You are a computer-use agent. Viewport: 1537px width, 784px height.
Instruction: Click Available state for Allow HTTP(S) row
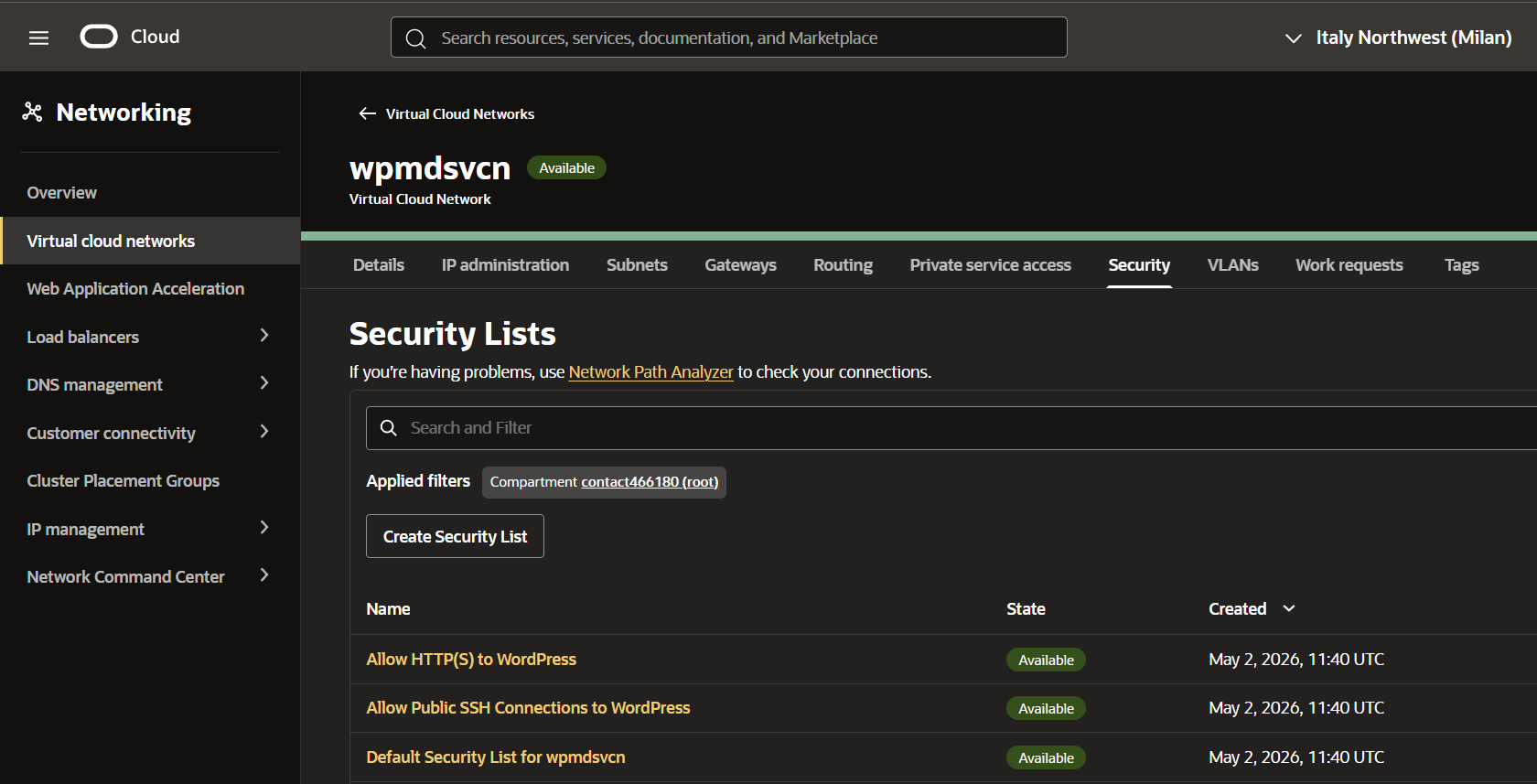tap(1046, 660)
